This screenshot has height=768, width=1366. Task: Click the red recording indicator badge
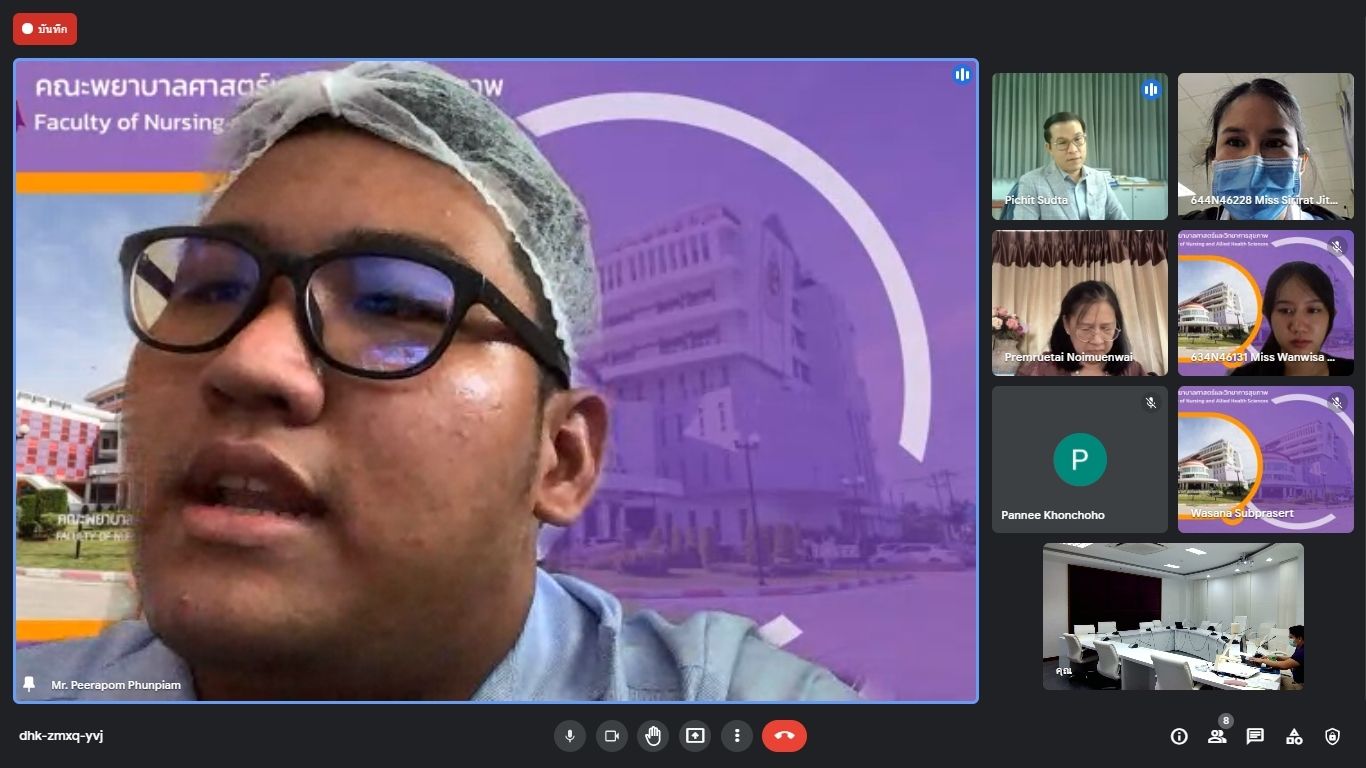(x=45, y=29)
